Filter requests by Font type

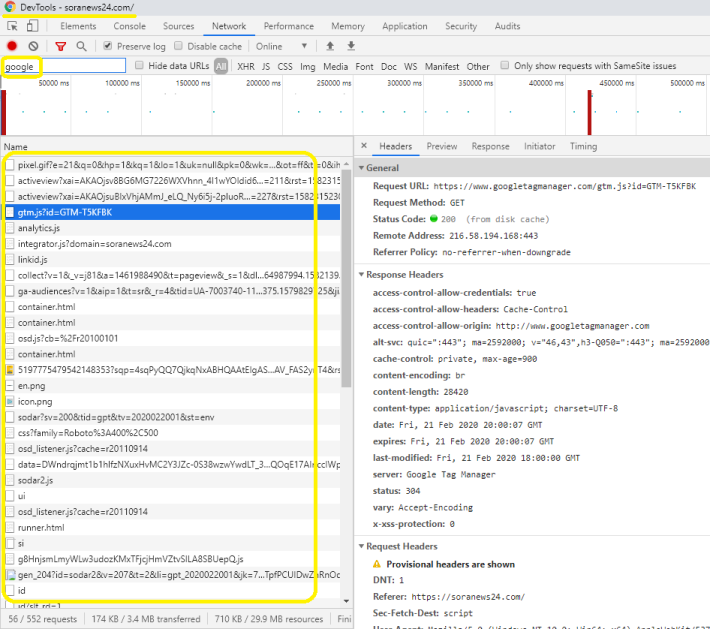pos(364,67)
